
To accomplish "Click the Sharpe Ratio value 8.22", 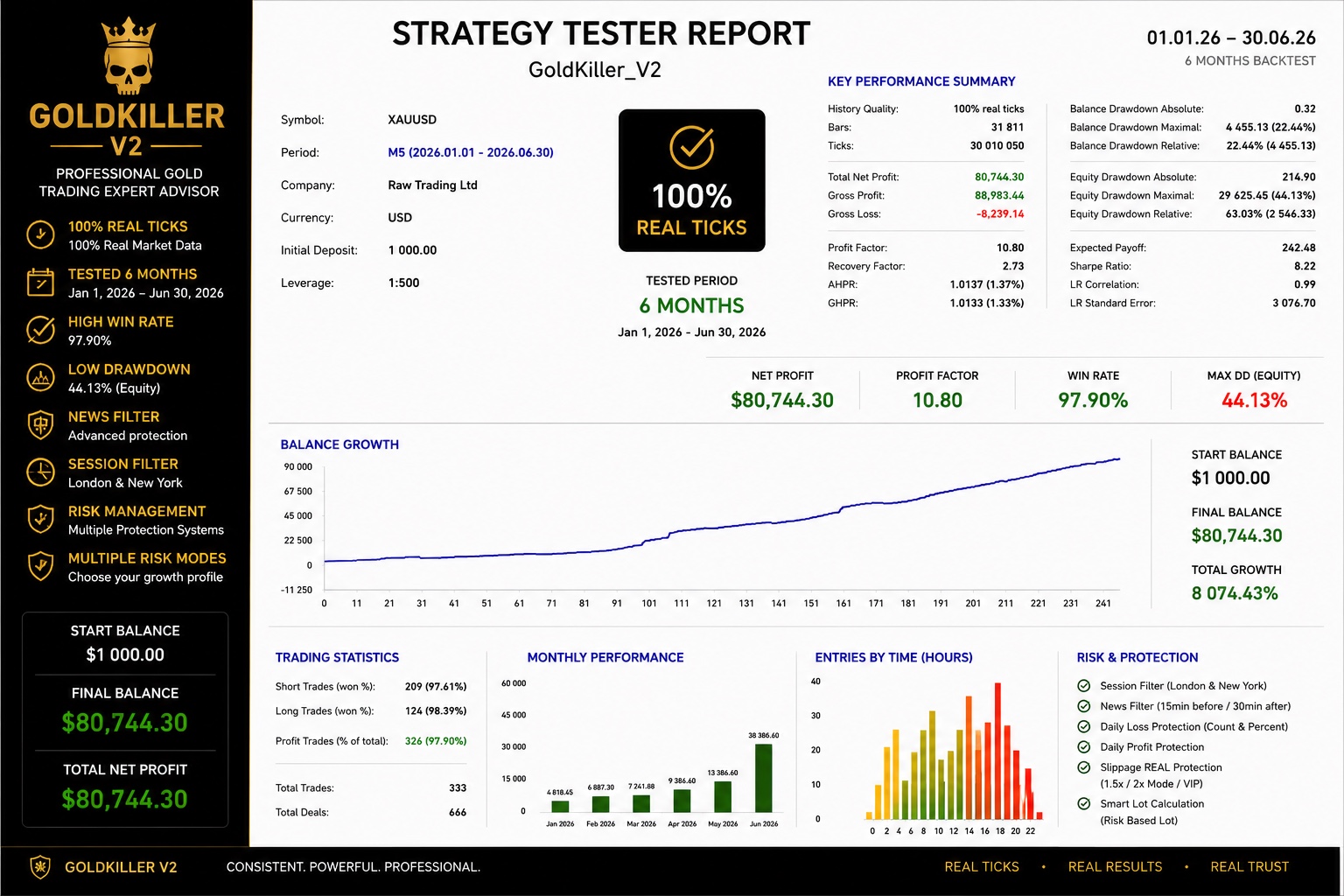I will point(1305,266).
